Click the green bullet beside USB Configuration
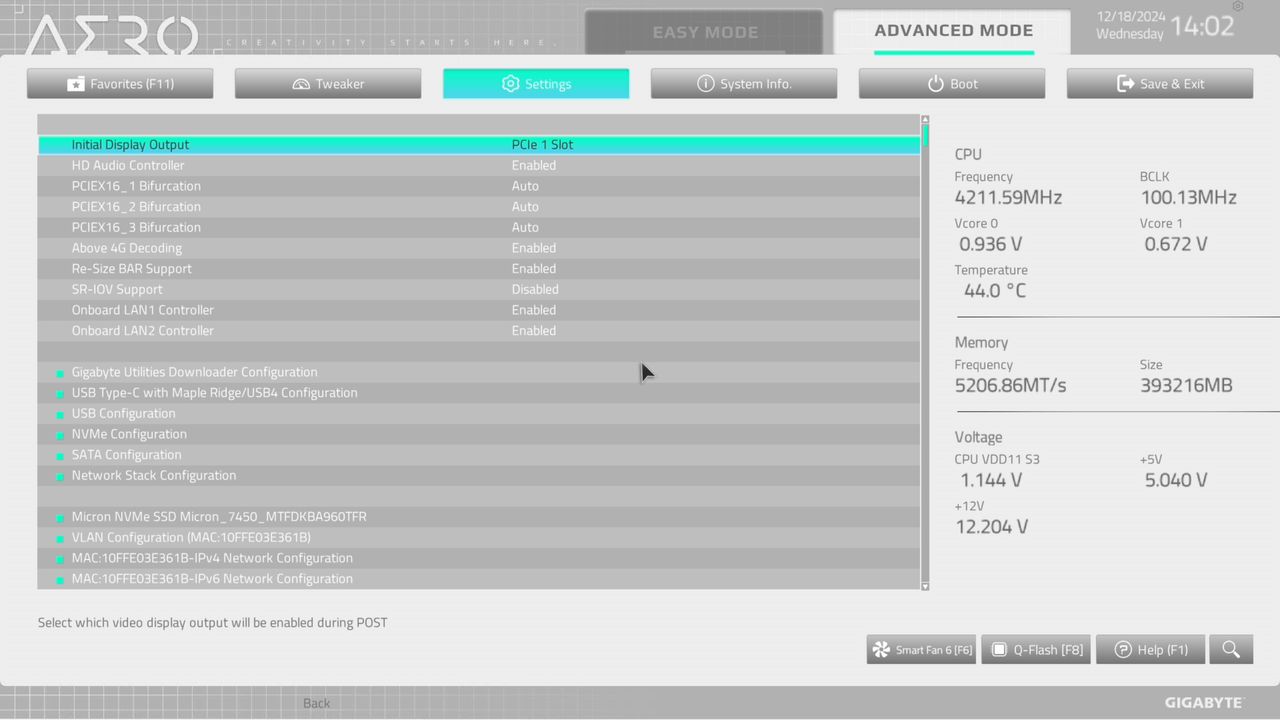 point(60,414)
